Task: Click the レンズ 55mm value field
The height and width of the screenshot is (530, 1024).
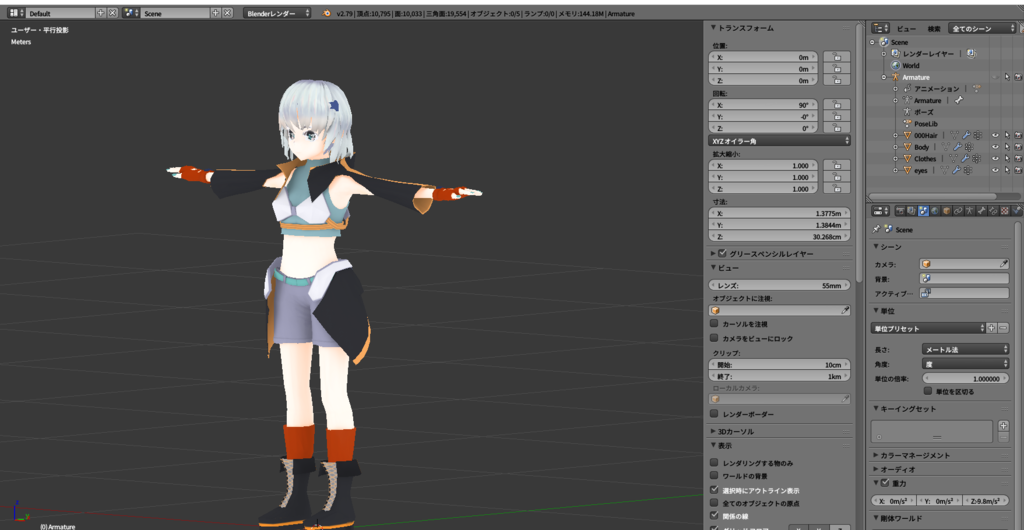Action: tap(780, 285)
